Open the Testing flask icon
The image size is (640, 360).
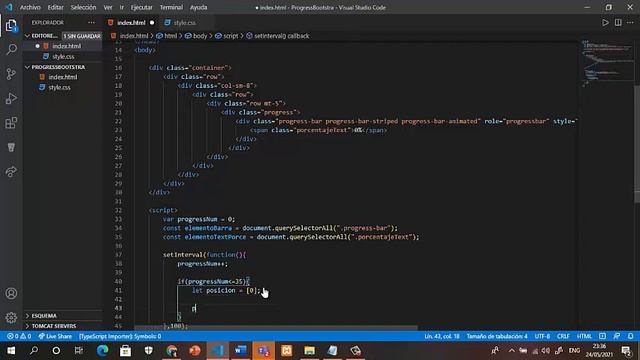click(11, 147)
